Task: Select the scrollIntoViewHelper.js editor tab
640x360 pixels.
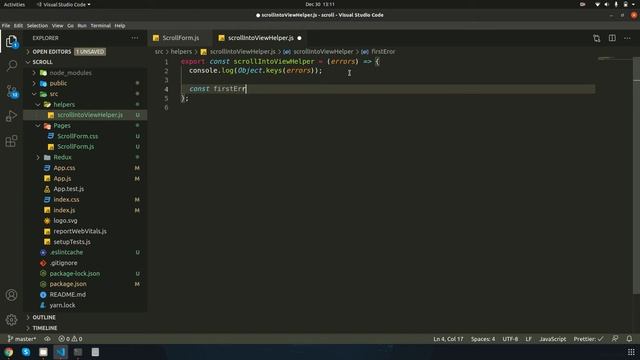Action: [x=260, y=38]
